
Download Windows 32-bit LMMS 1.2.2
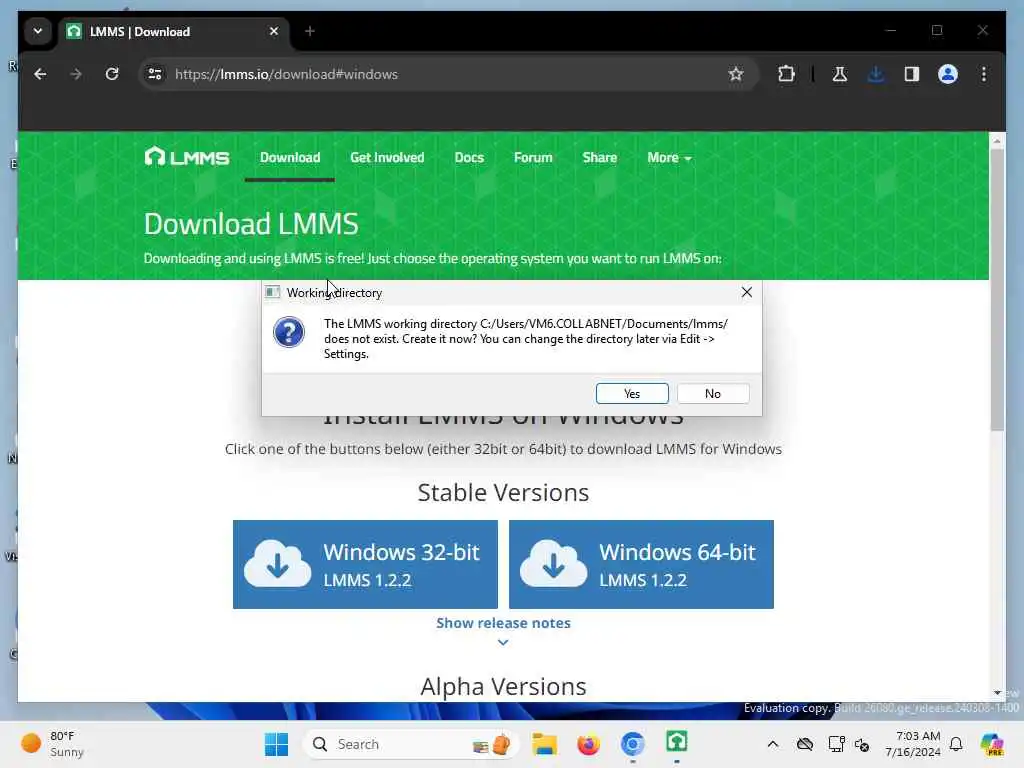tap(365, 564)
